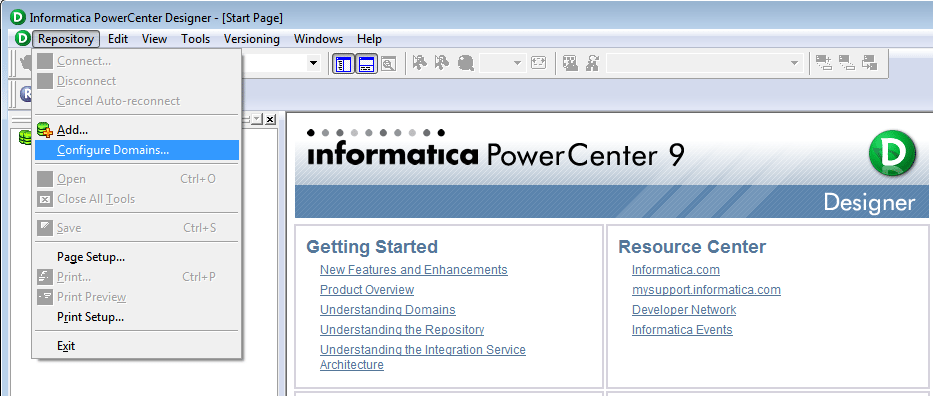Visit the mysupport.informatica.com link
The image size is (933, 396).
click(706, 290)
